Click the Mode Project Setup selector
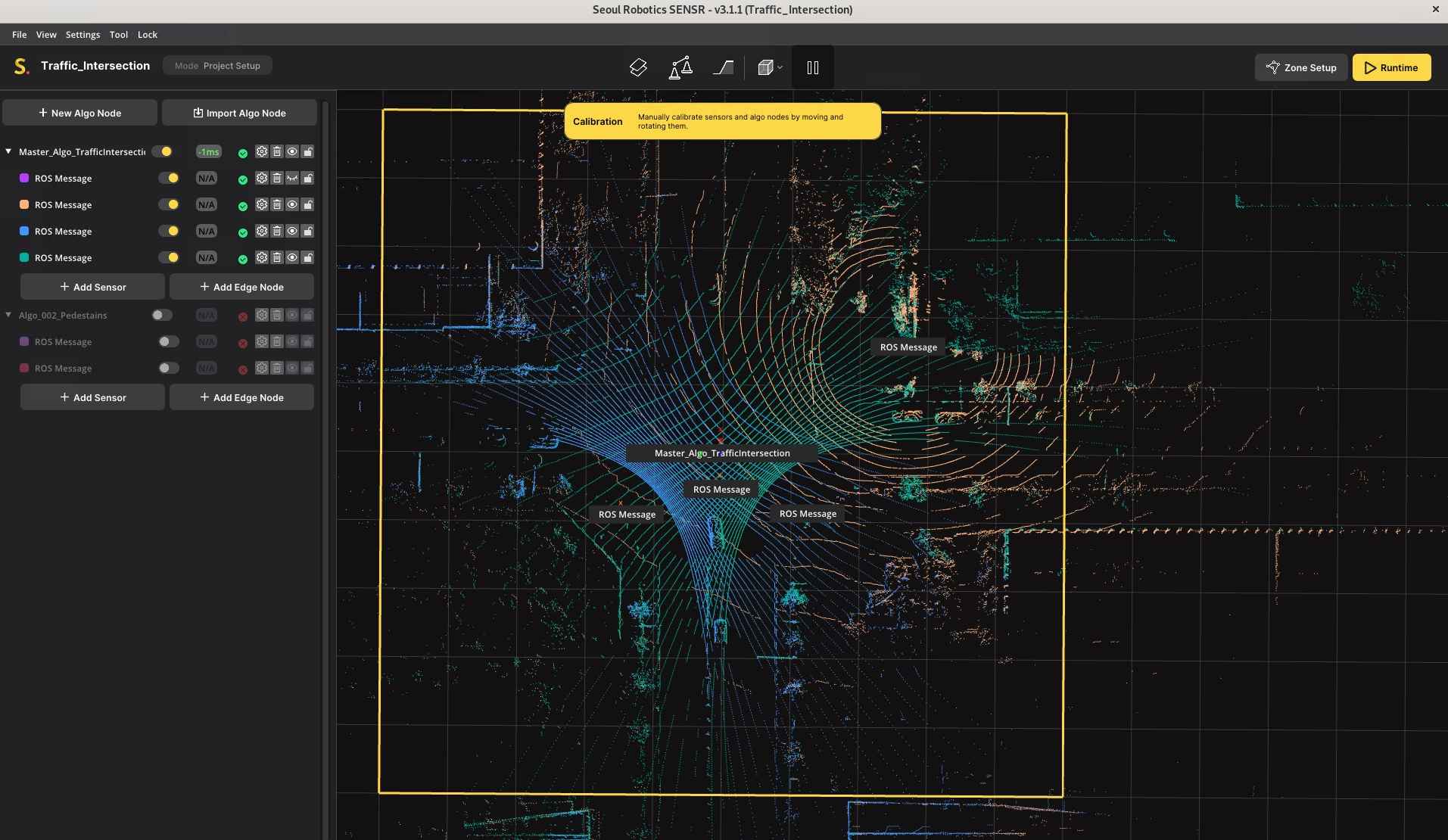This screenshot has height=840, width=1448. pyautogui.click(x=217, y=66)
